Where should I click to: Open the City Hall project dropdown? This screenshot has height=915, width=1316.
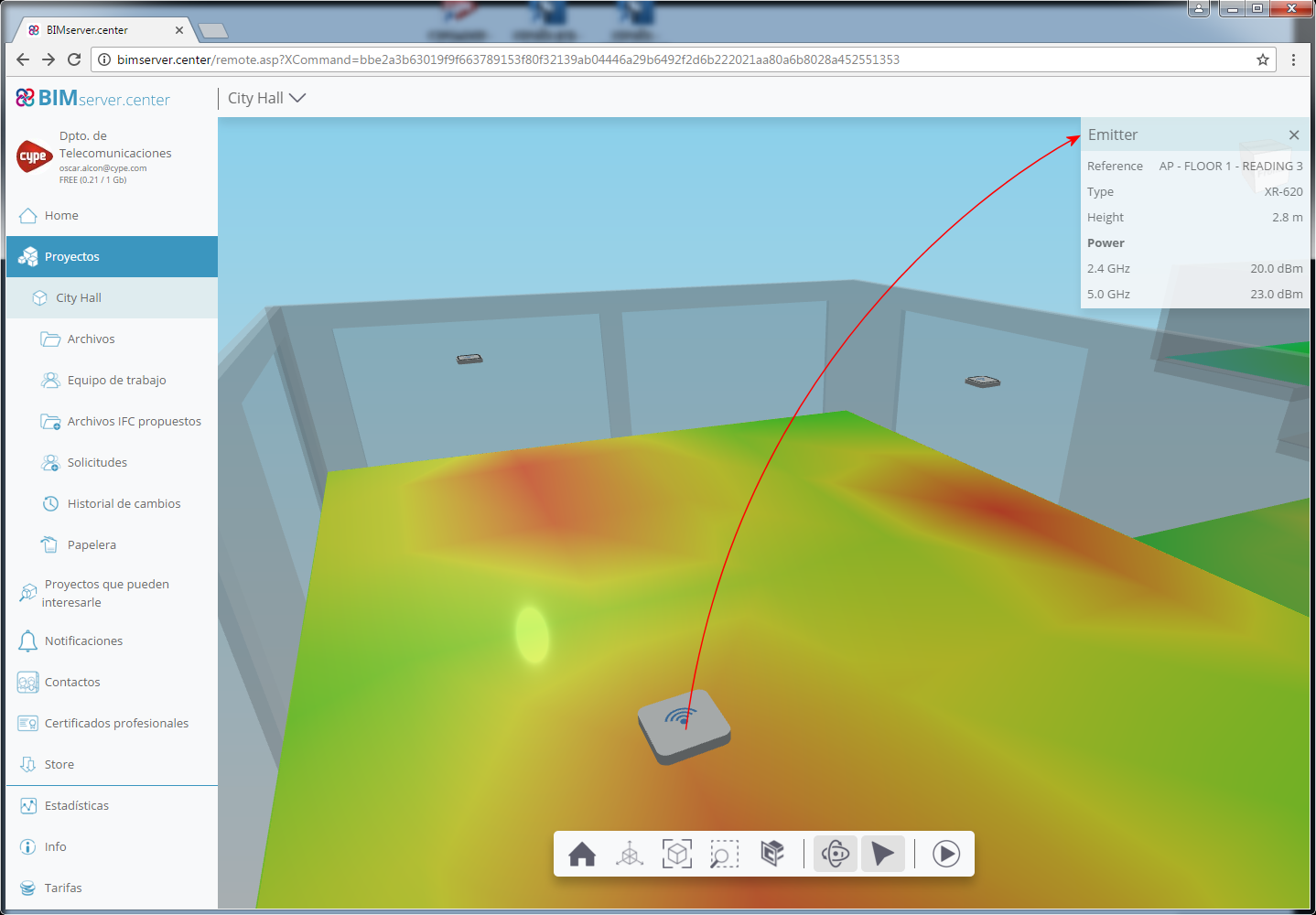tap(266, 98)
